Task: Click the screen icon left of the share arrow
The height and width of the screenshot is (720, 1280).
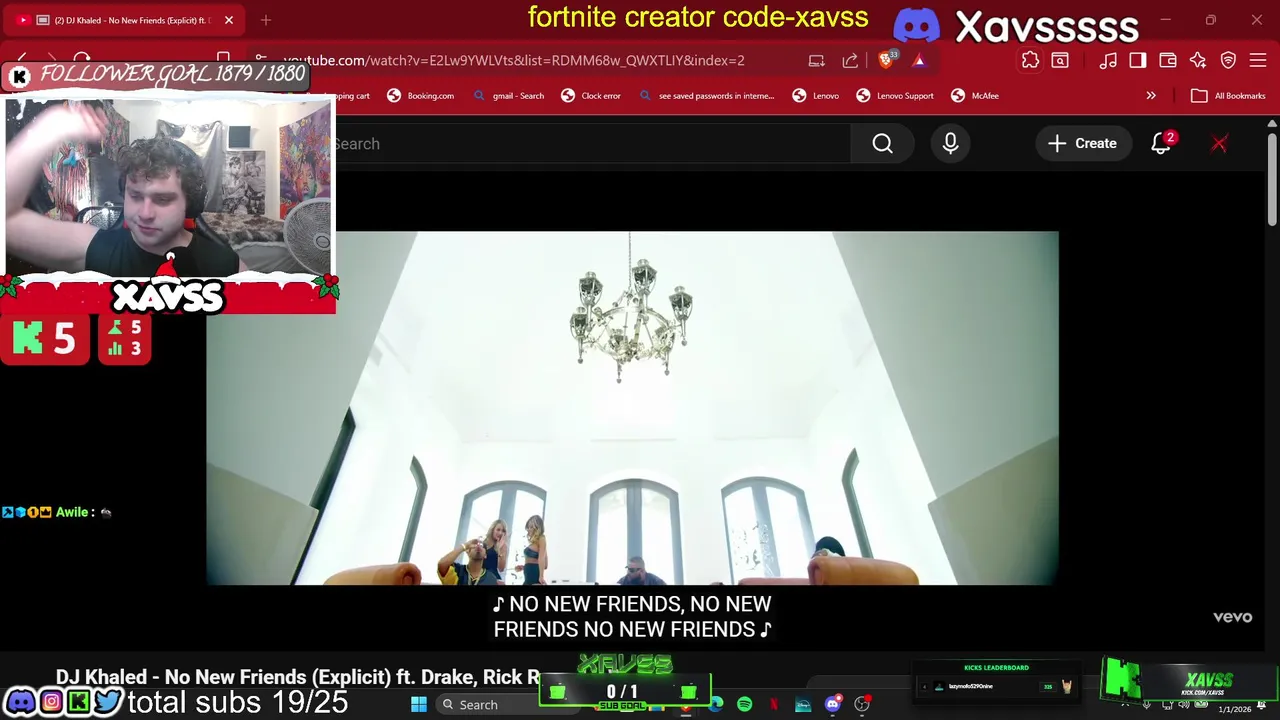Action: click(x=817, y=61)
